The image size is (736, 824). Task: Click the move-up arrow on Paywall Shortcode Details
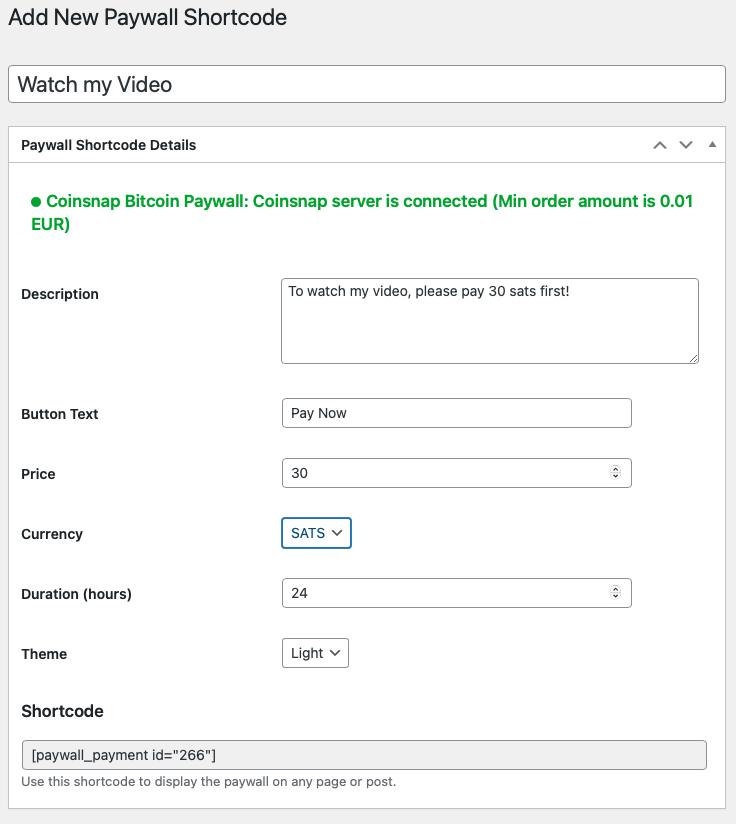coord(659,145)
